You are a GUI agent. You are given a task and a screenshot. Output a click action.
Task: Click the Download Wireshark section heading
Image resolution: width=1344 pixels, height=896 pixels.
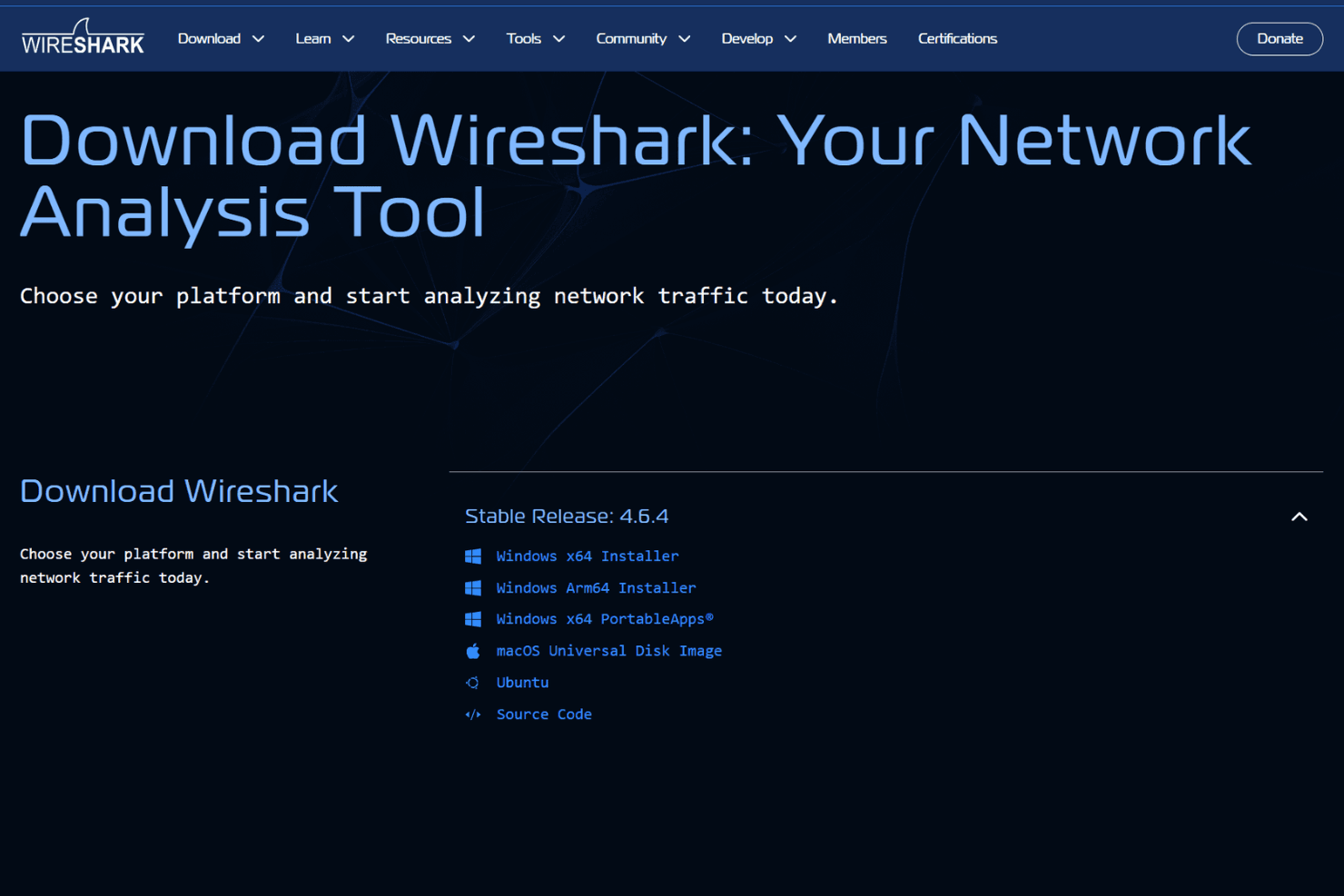[x=179, y=491]
